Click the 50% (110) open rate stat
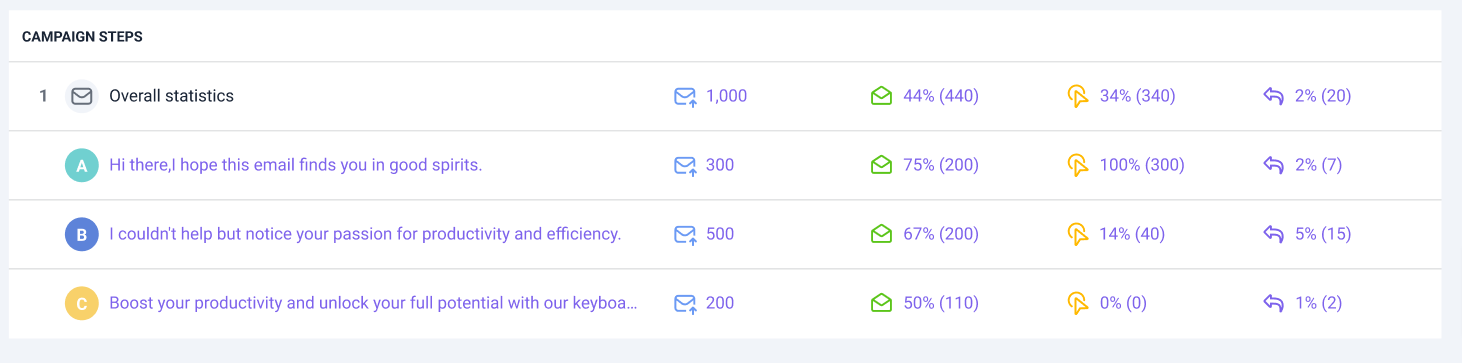 click(940, 303)
